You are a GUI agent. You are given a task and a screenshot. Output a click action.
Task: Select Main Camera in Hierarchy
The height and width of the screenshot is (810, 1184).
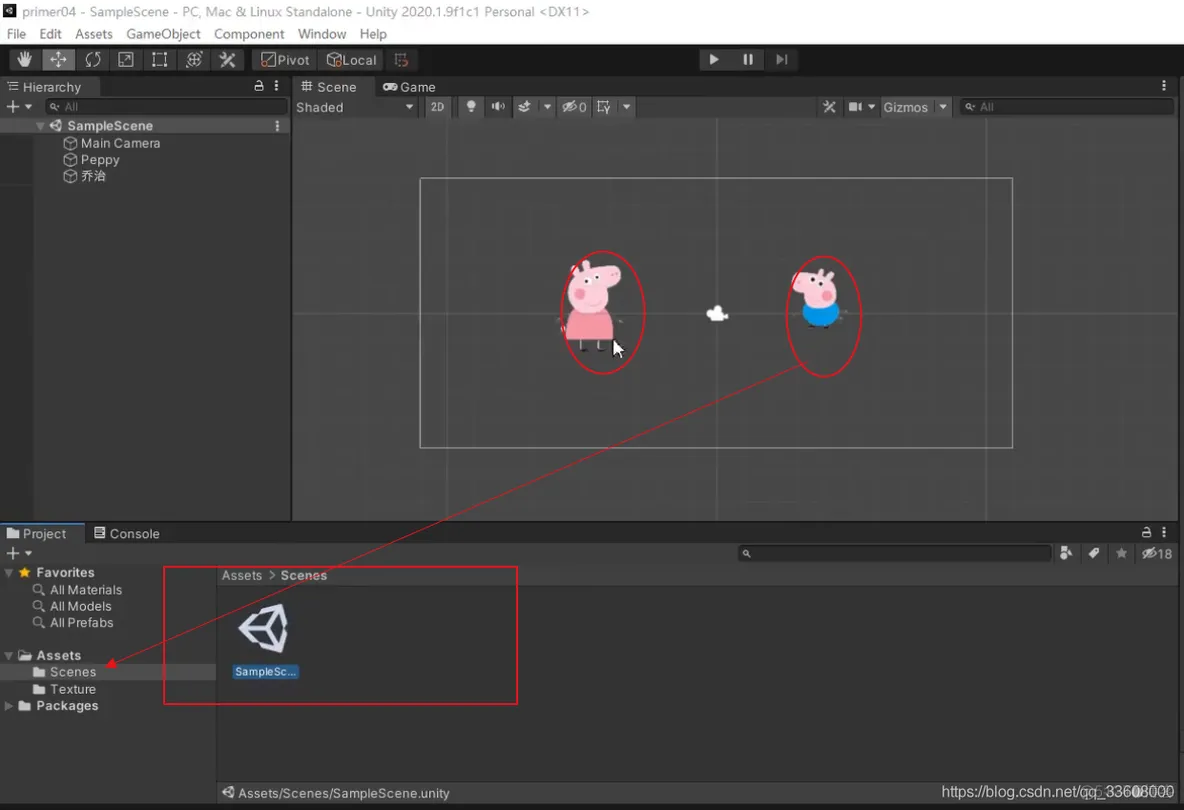[x=120, y=143]
